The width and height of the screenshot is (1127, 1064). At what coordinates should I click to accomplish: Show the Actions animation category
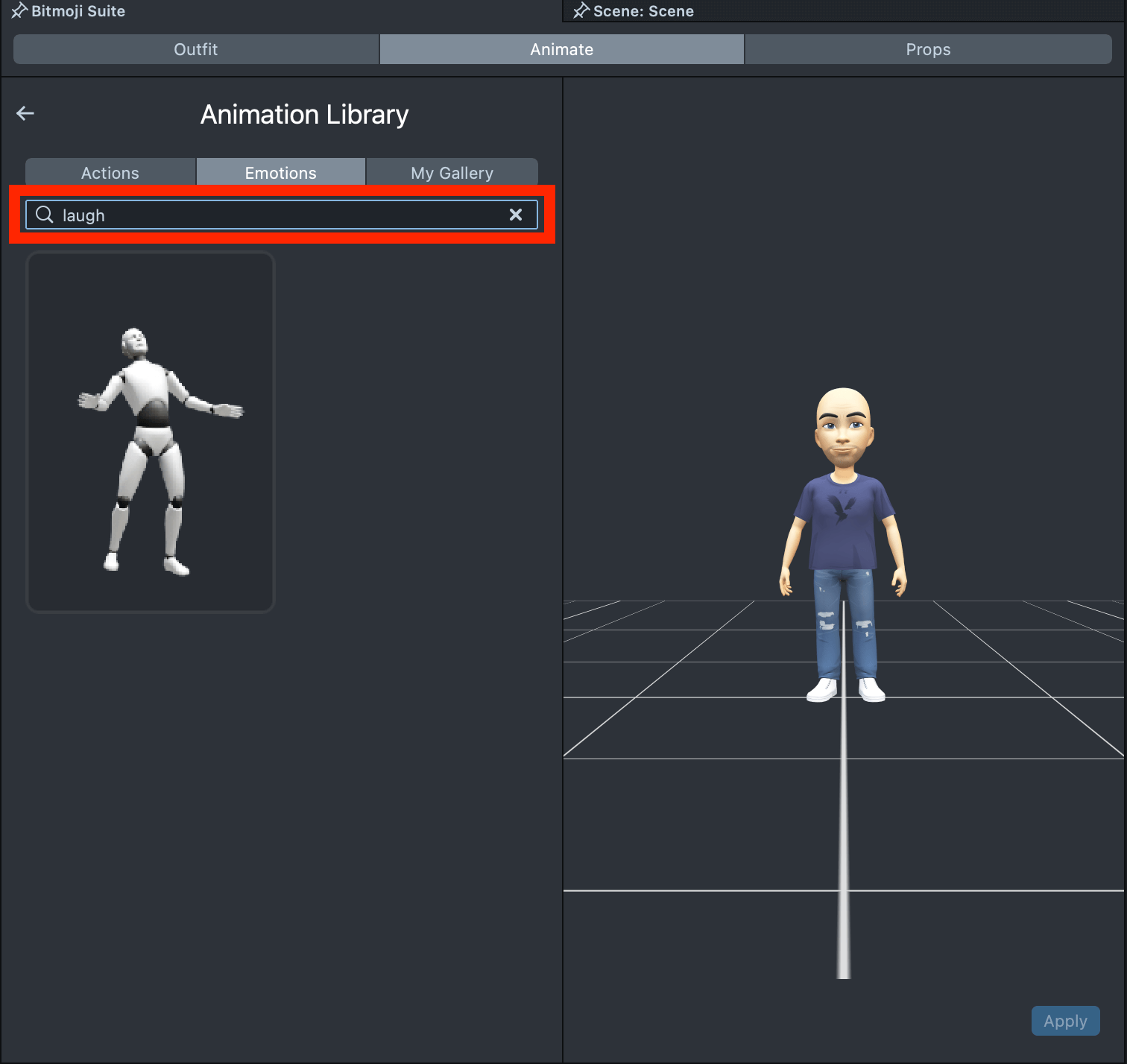pos(110,173)
